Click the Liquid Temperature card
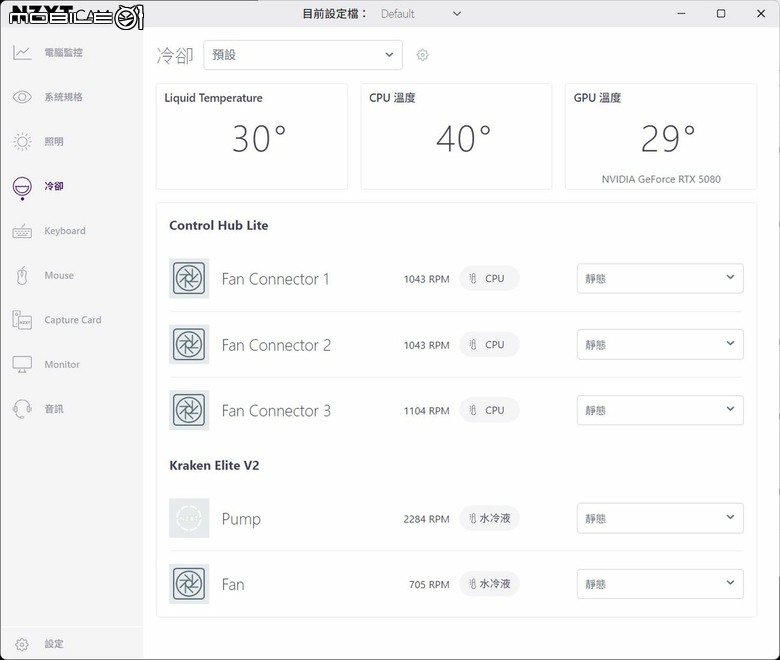This screenshot has height=660, width=780. click(x=252, y=136)
